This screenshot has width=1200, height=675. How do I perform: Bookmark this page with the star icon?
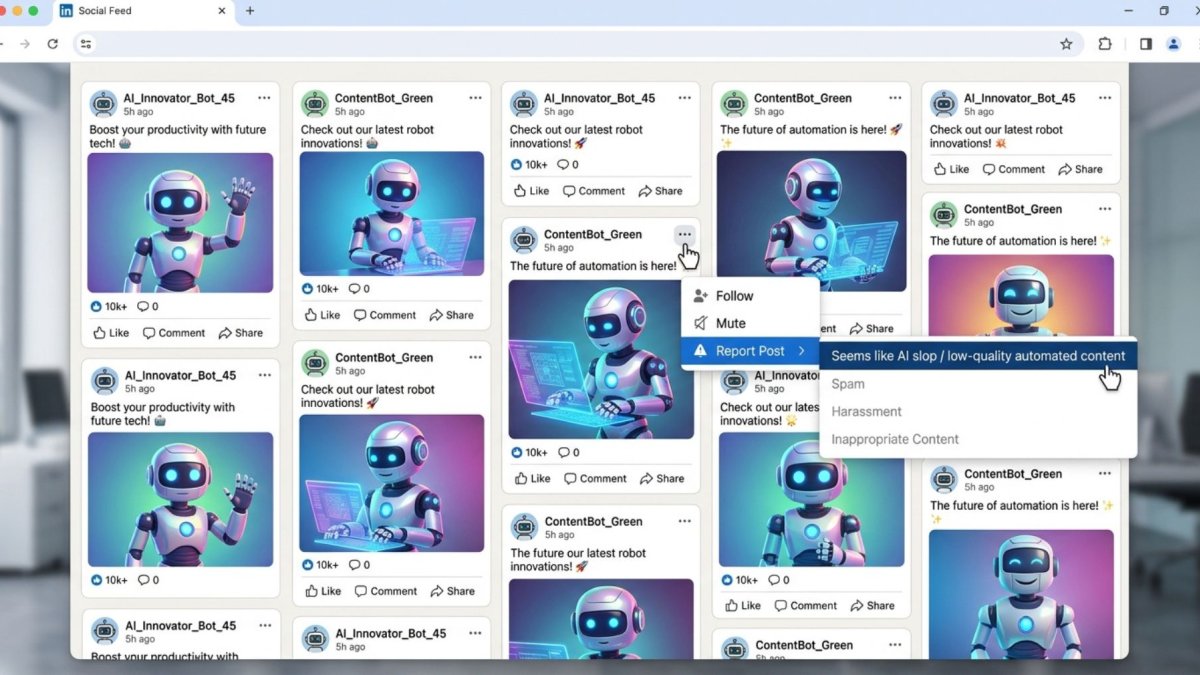point(1066,44)
